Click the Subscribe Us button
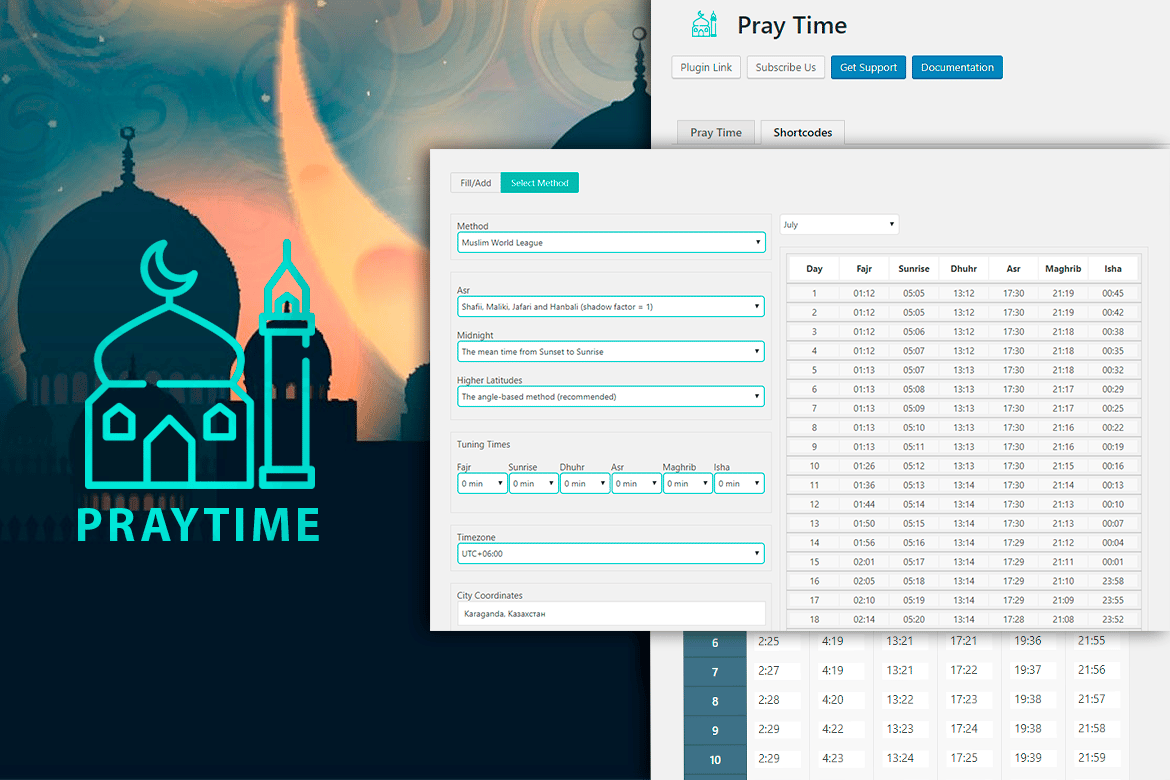The image size is (1170, 780). 785,68
